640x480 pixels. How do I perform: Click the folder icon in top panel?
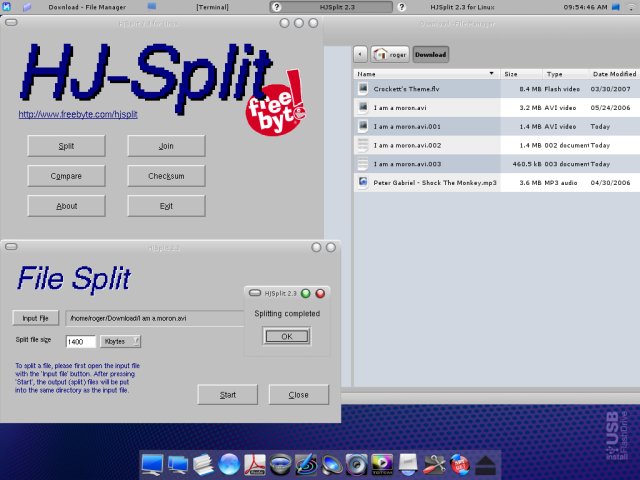pyautogui.click(x=27, y=7)
